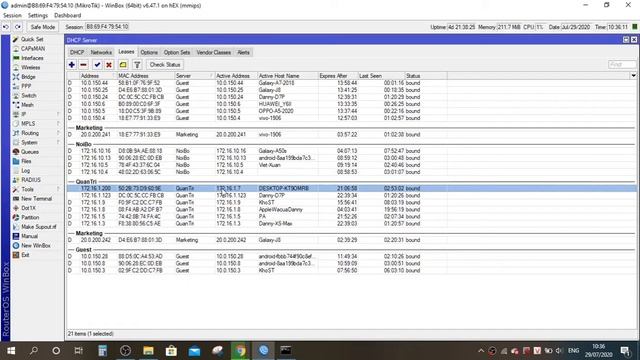This screenshot has width=640, height=360.
Task: Open PPP in sidebar
Action: point(26,86)
